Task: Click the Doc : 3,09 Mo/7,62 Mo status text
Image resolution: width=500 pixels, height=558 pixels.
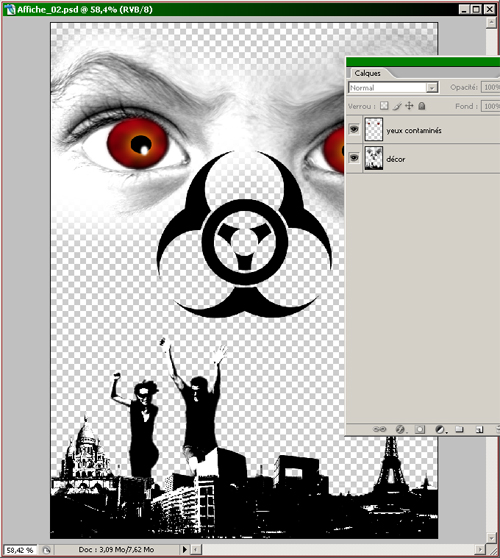Action: (x=116, y=549)
